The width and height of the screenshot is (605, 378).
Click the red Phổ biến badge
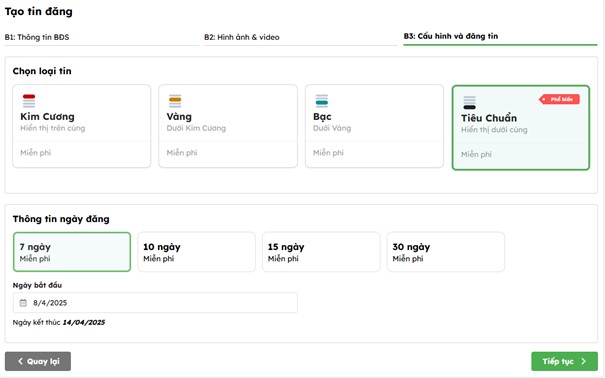pos(559,100)
